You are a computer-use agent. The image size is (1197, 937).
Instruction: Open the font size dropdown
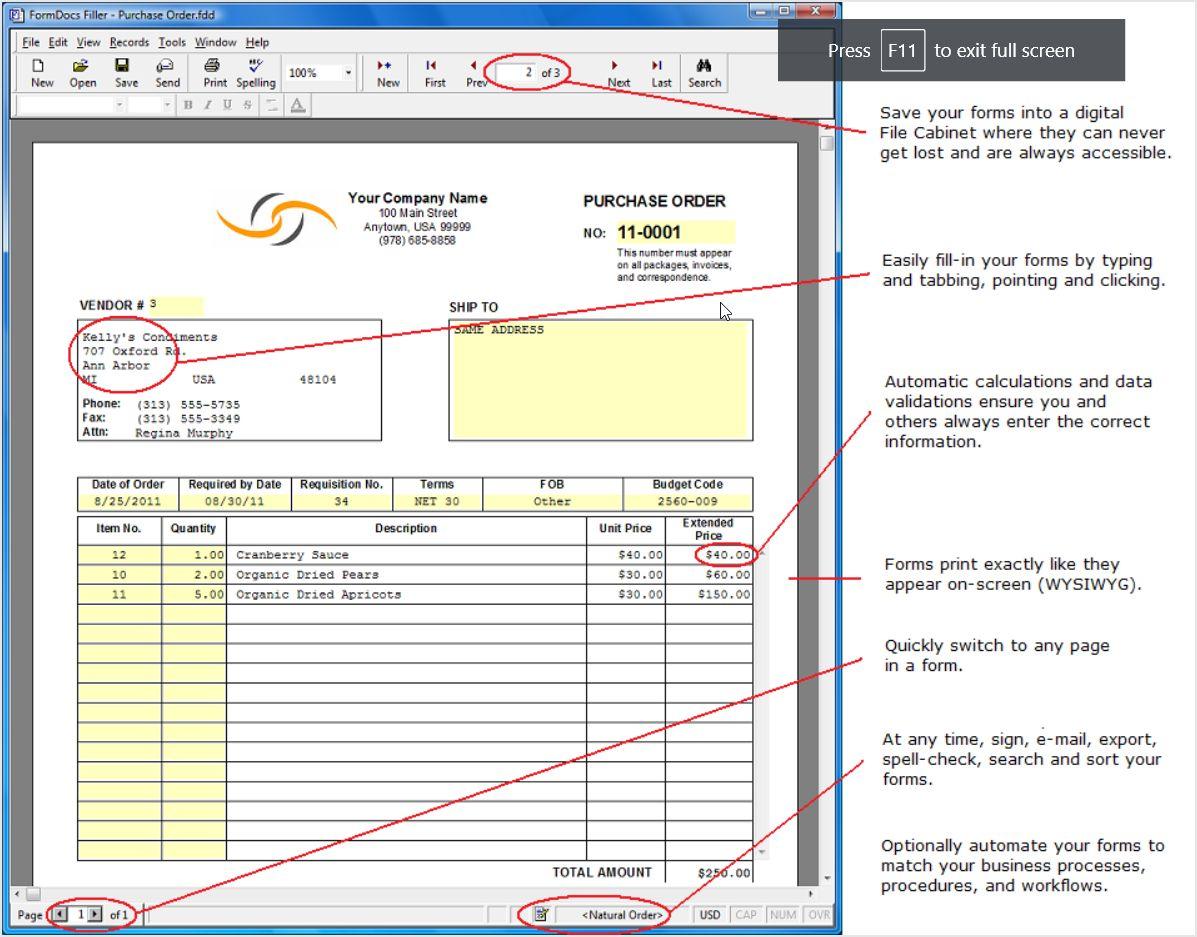click(167, 105)
